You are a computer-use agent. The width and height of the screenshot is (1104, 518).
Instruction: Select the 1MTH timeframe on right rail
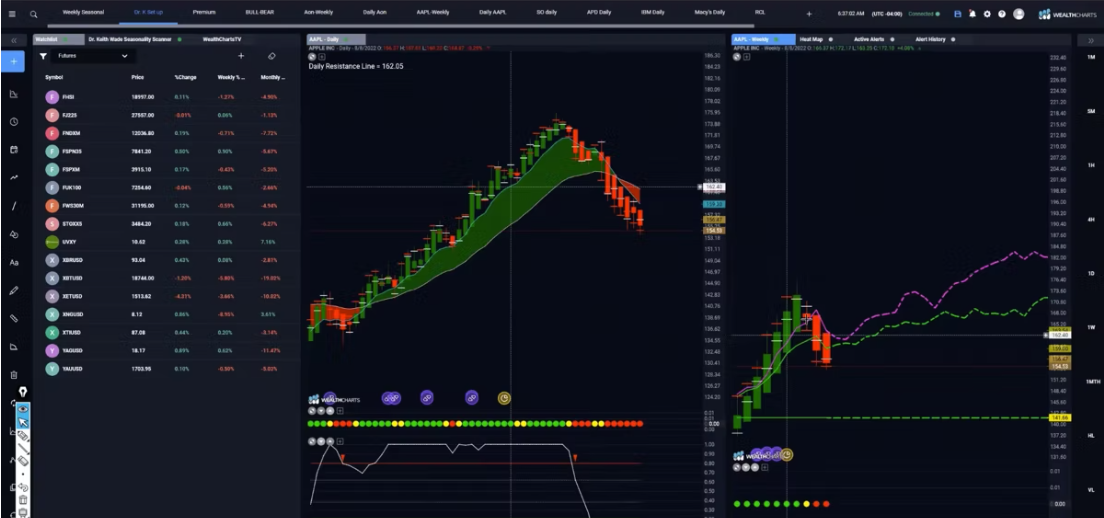(x=1091, y=381)
